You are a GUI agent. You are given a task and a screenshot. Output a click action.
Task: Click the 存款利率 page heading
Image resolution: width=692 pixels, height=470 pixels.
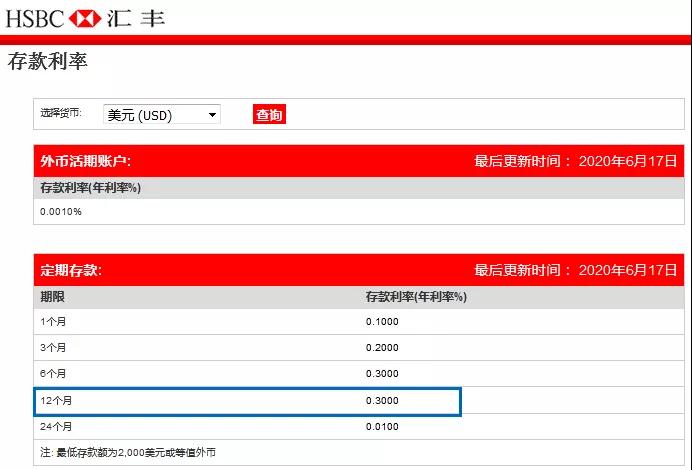tap(48, 62)
